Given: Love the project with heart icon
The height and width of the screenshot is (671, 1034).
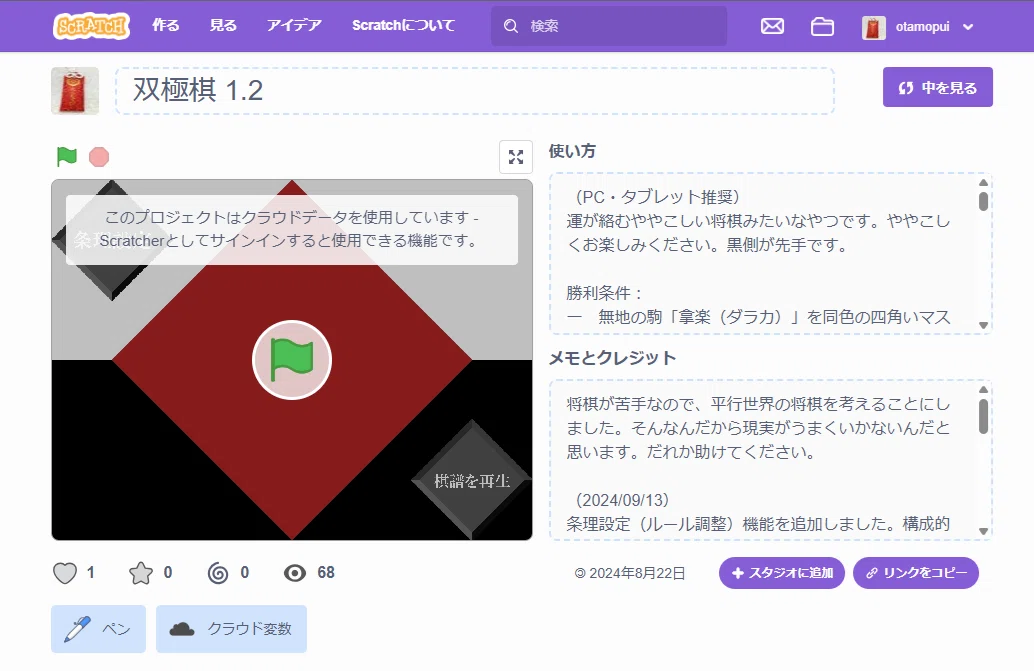Looking at the screenshot, I should [x=65, y=573].
